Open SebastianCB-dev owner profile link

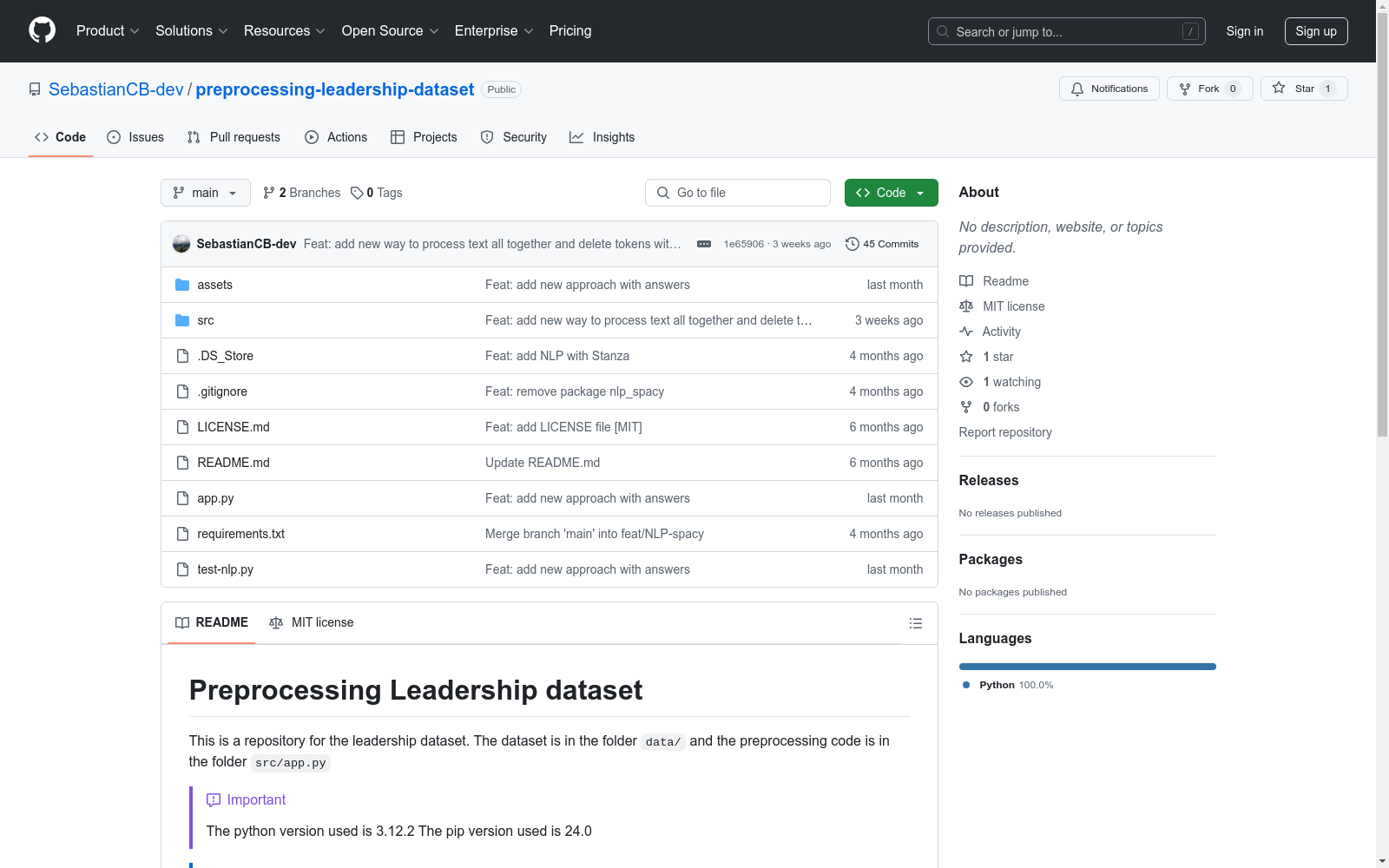(116, 89)
